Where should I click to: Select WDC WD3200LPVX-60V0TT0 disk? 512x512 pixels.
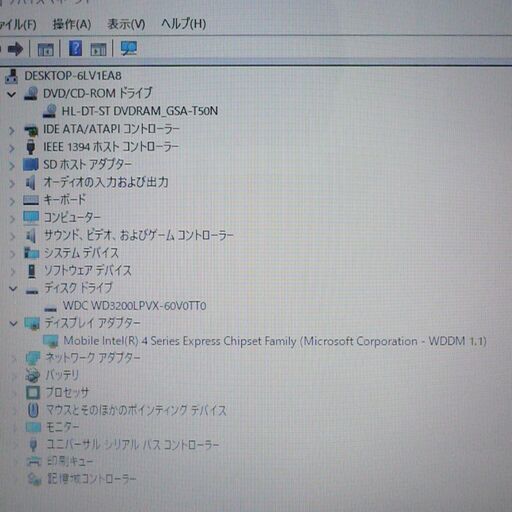(135, 306)
